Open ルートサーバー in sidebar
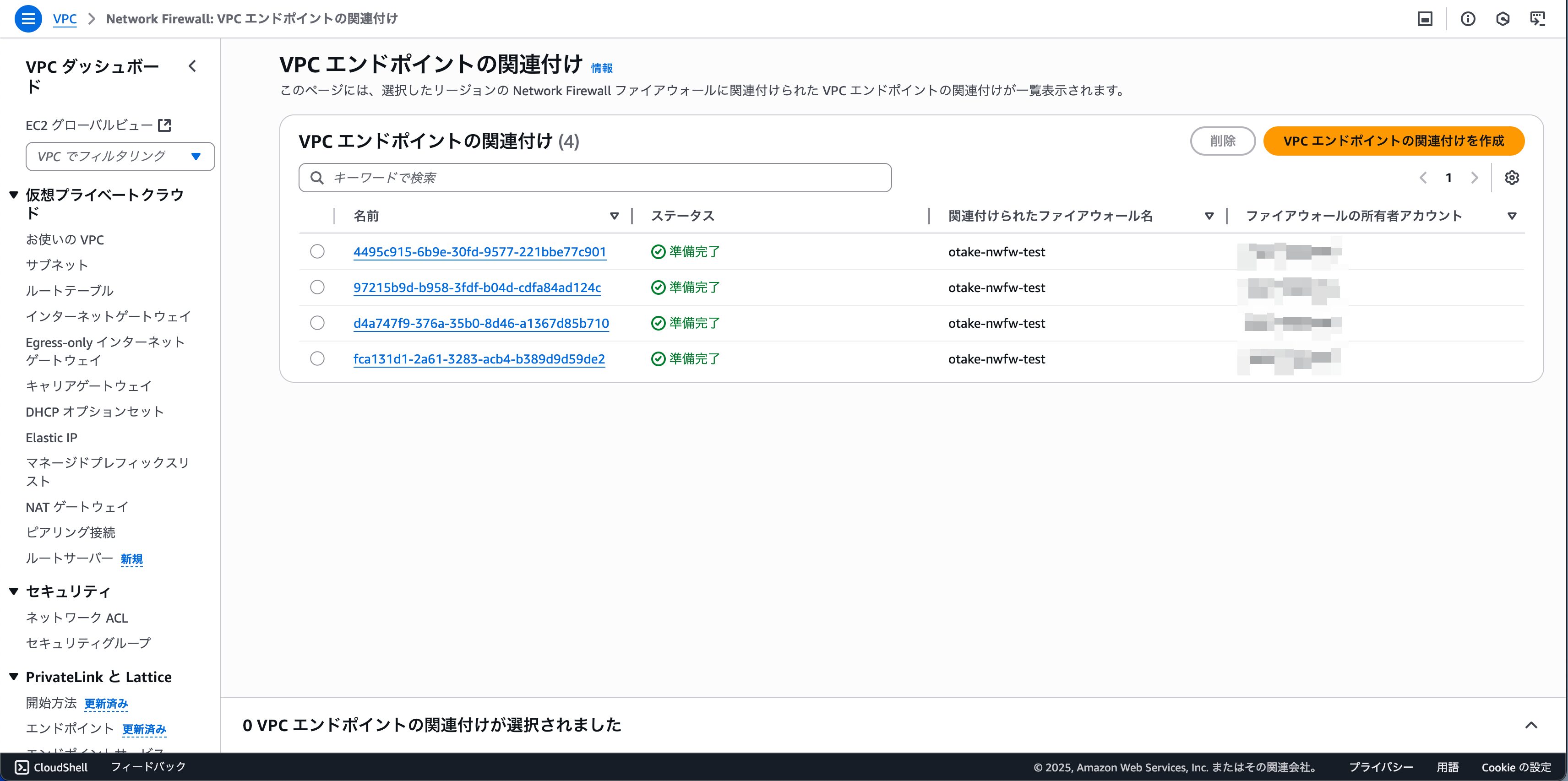This screenshot has height=781, width=1568. click(70, 558)
